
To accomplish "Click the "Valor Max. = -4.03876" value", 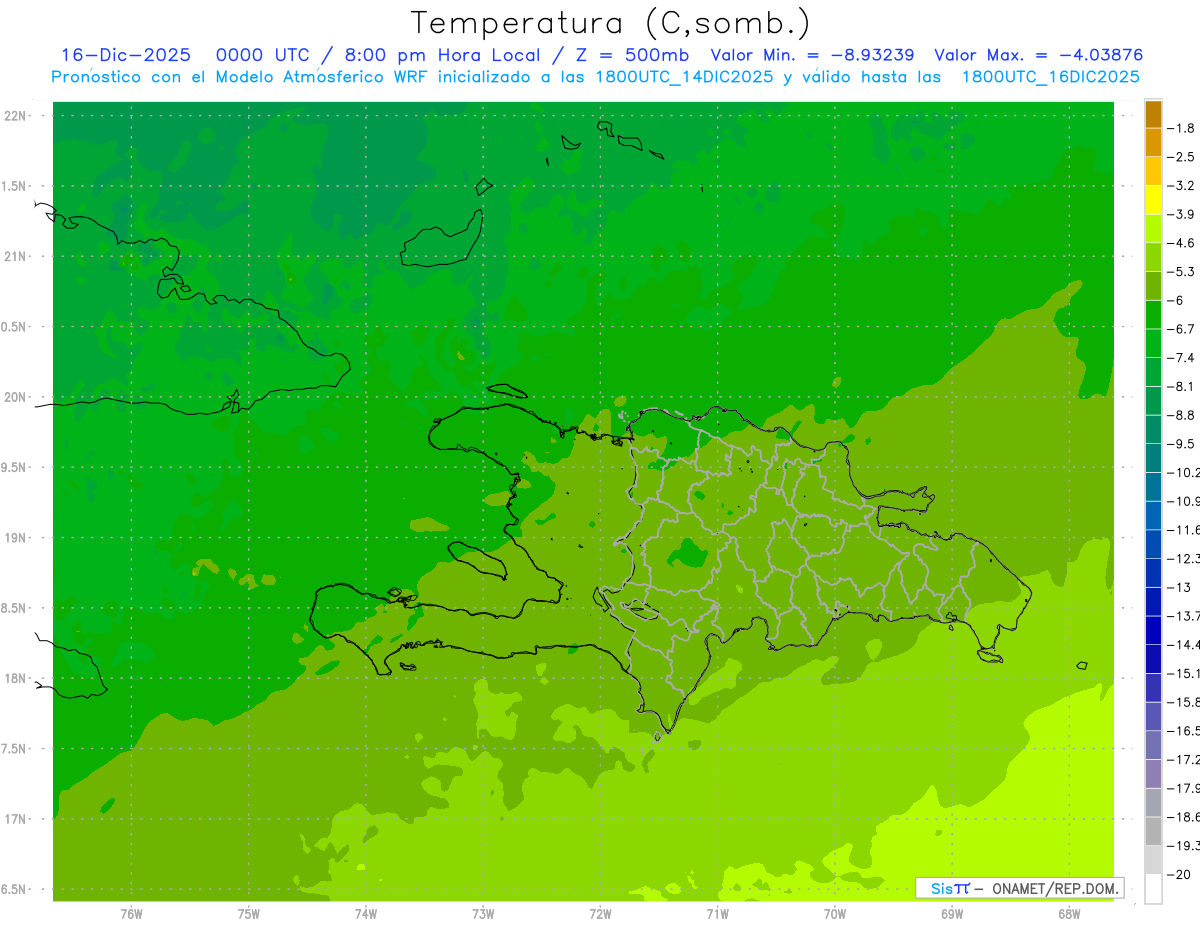I will click(x=1038, y=55).
